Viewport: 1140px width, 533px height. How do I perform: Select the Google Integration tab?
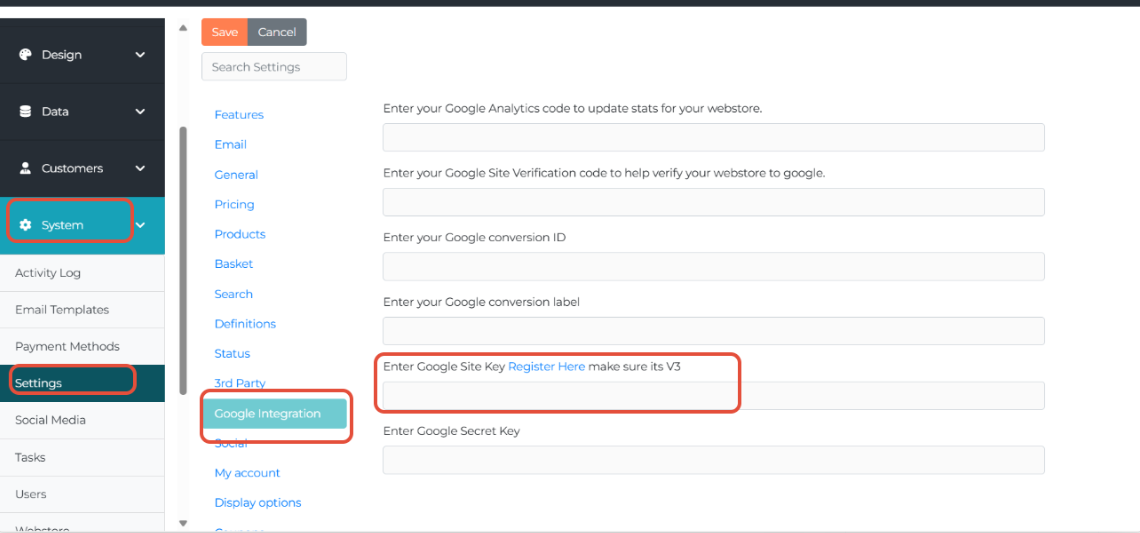274,413
